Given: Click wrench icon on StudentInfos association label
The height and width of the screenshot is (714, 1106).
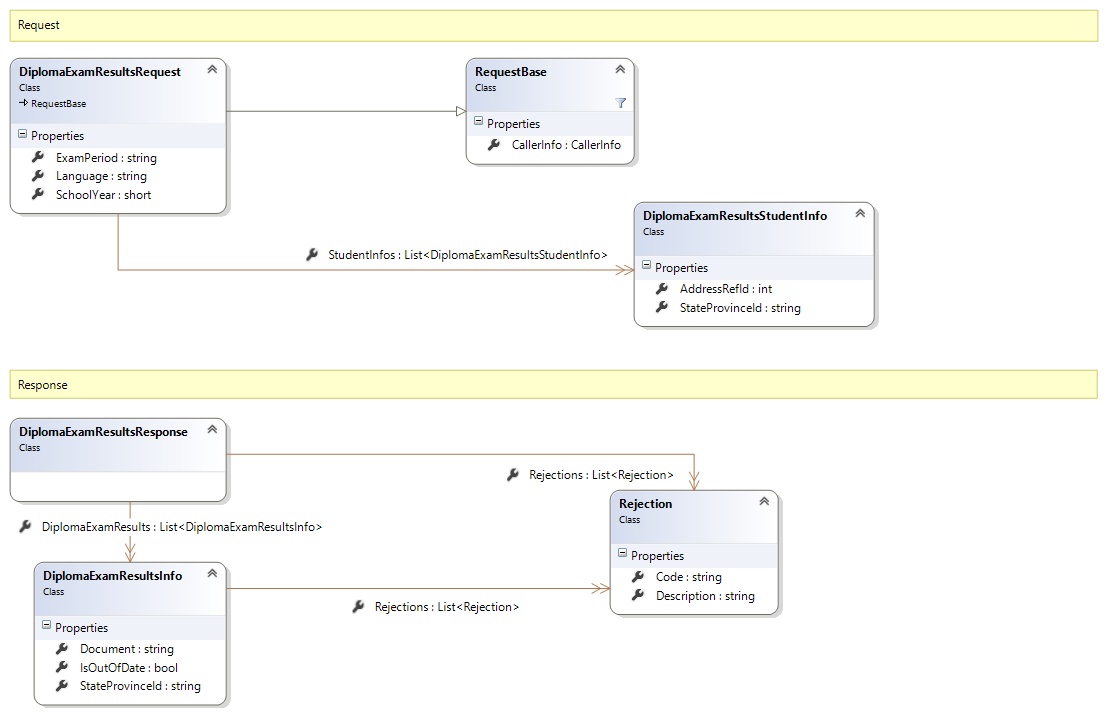Looking at the screenshot, I should point(312,255).
